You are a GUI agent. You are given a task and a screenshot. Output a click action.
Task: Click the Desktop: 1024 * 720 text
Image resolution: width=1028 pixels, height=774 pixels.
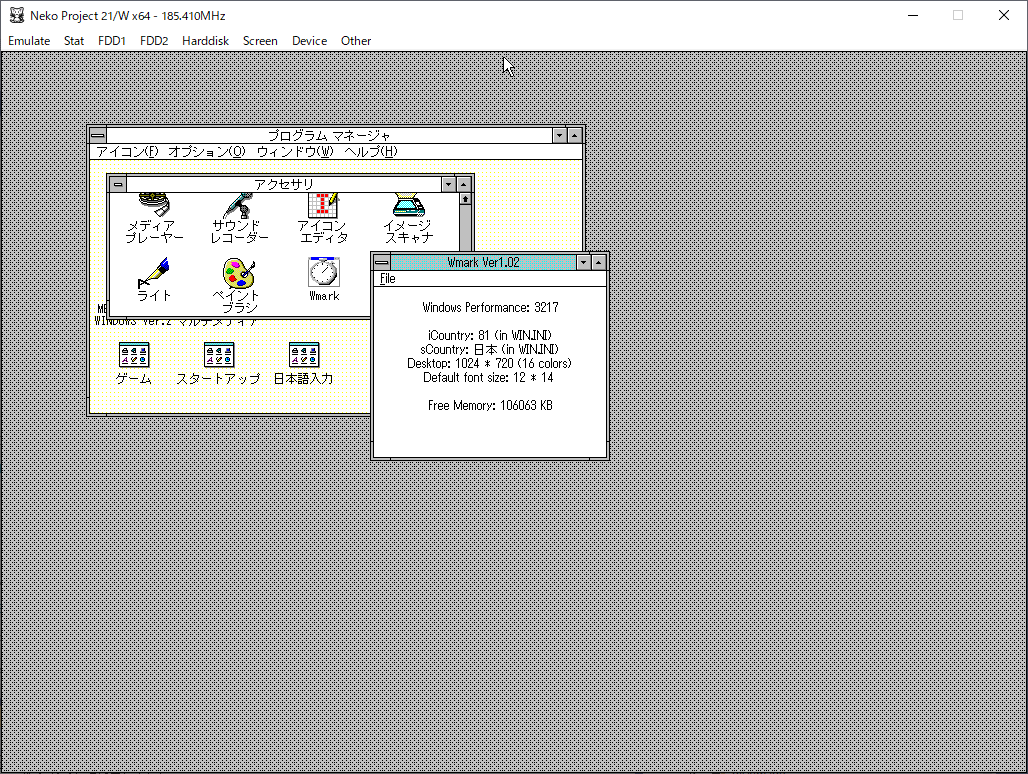(x=489, y=364)
